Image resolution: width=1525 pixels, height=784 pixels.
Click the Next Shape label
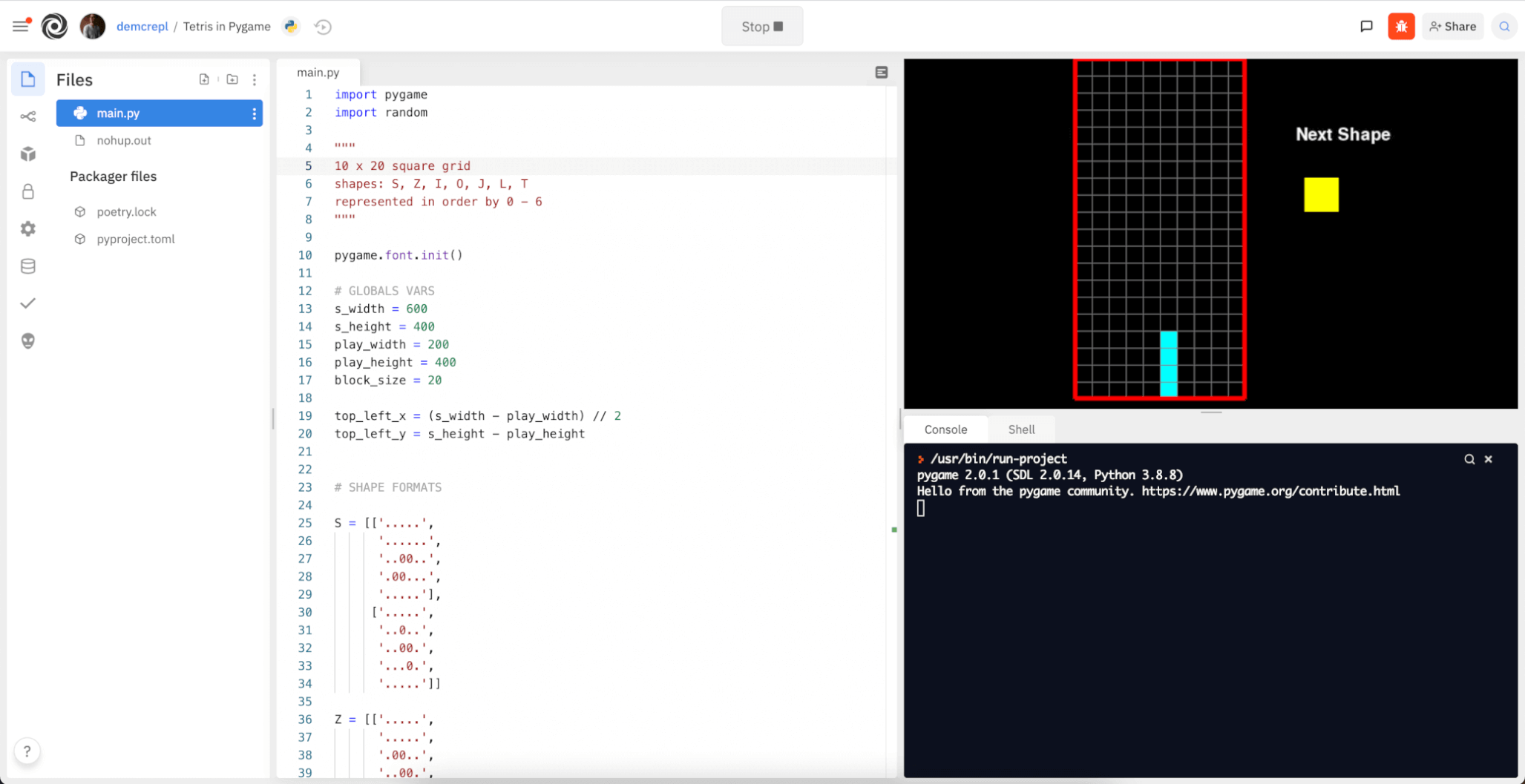point(1342,134)
